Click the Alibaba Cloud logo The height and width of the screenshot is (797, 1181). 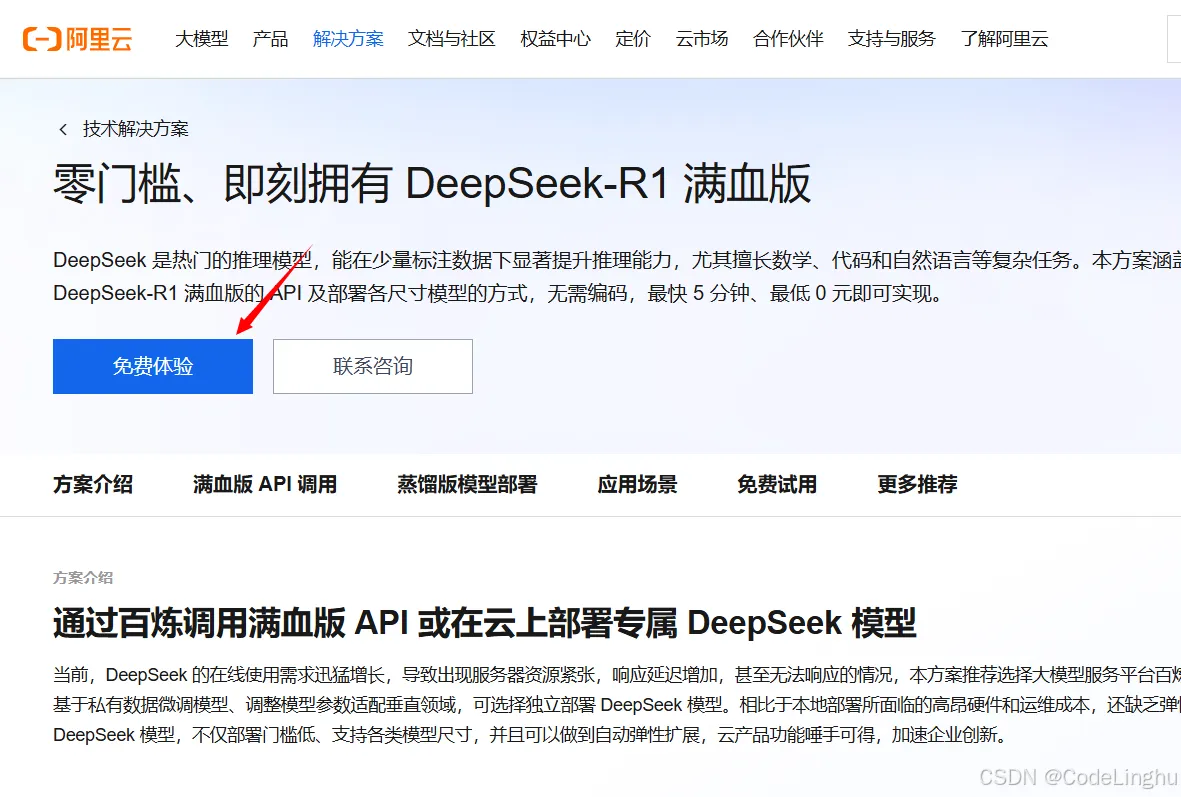point(78,38)
